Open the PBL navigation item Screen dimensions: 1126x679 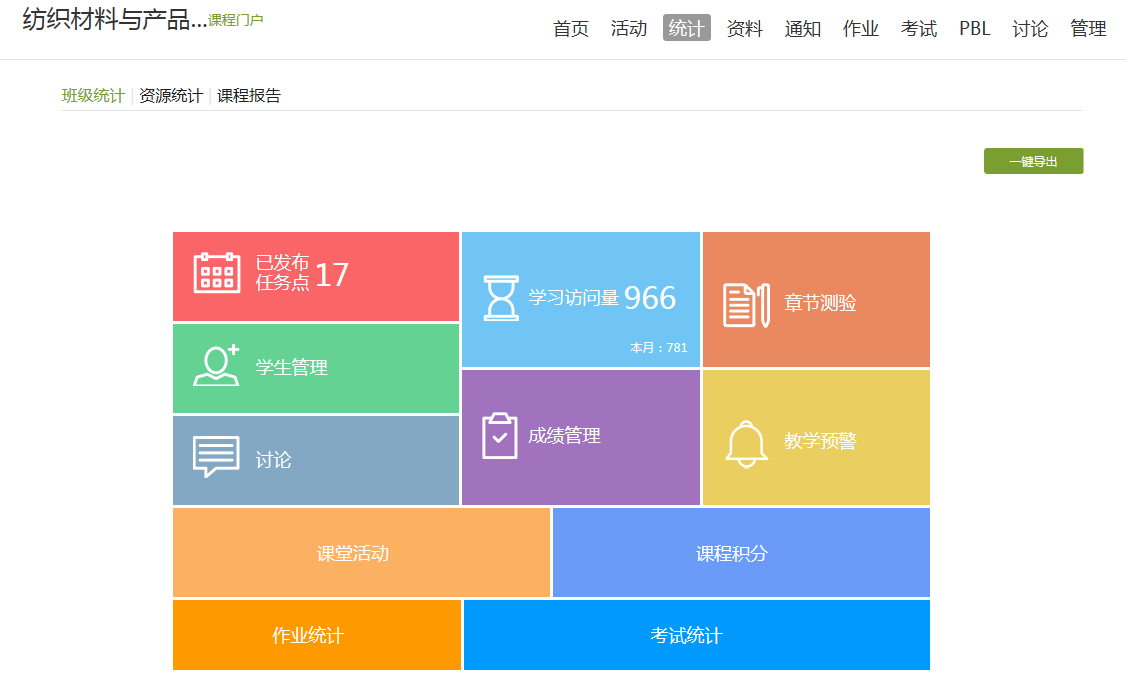974,29
